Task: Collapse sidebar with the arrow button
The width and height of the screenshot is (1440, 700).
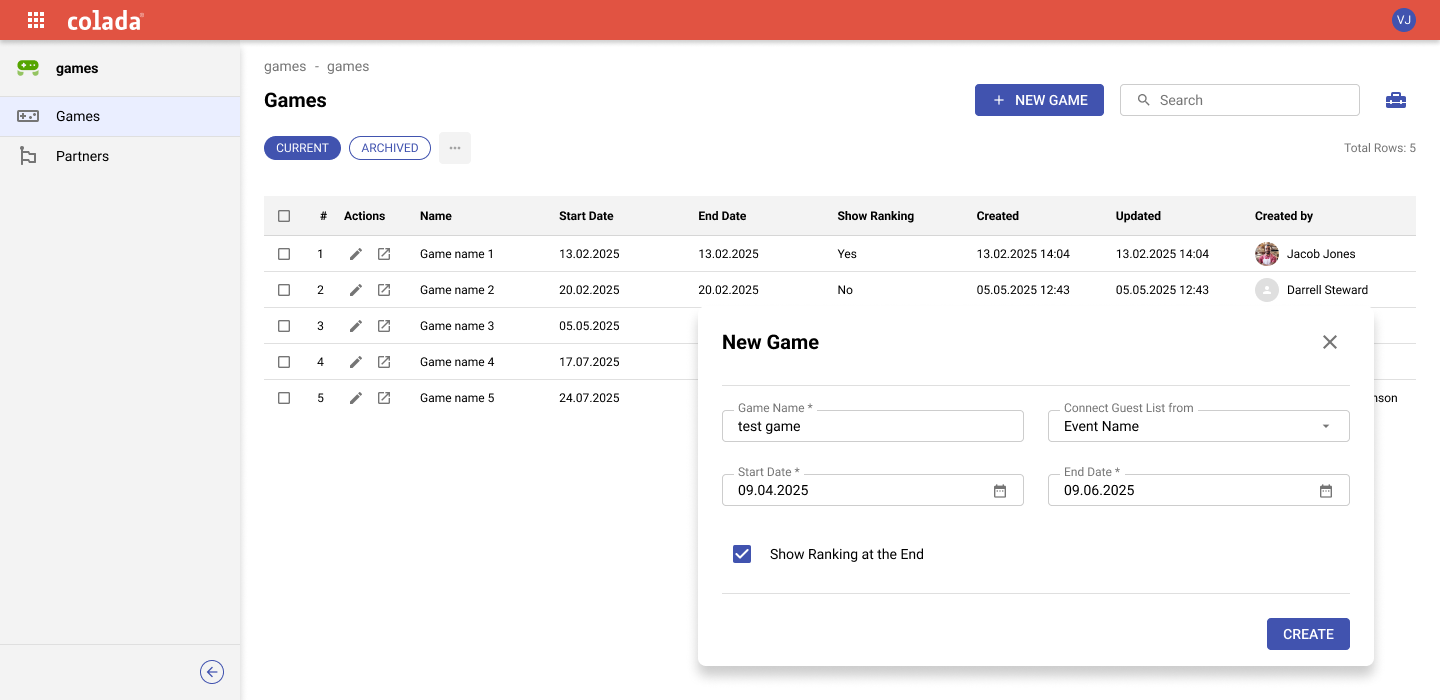Action: pos(212,672)
